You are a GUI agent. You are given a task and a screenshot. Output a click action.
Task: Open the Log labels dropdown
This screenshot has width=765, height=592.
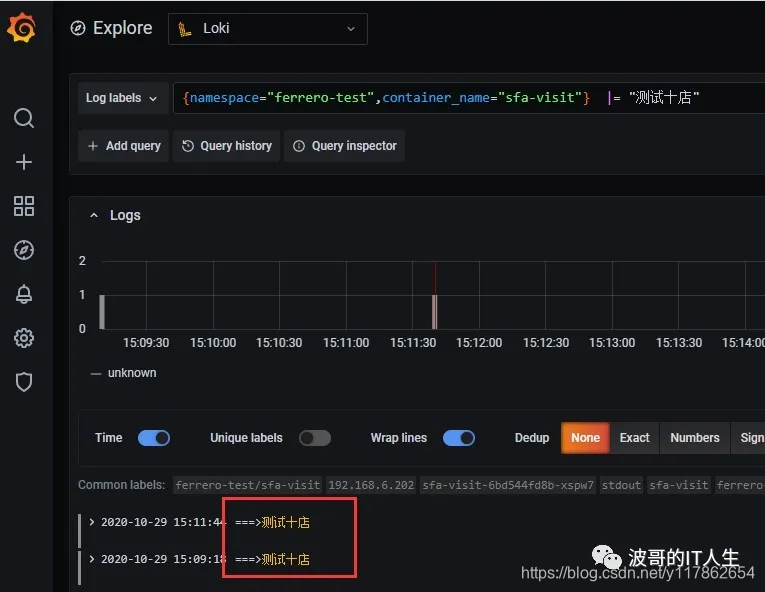(x=122, y=98)
